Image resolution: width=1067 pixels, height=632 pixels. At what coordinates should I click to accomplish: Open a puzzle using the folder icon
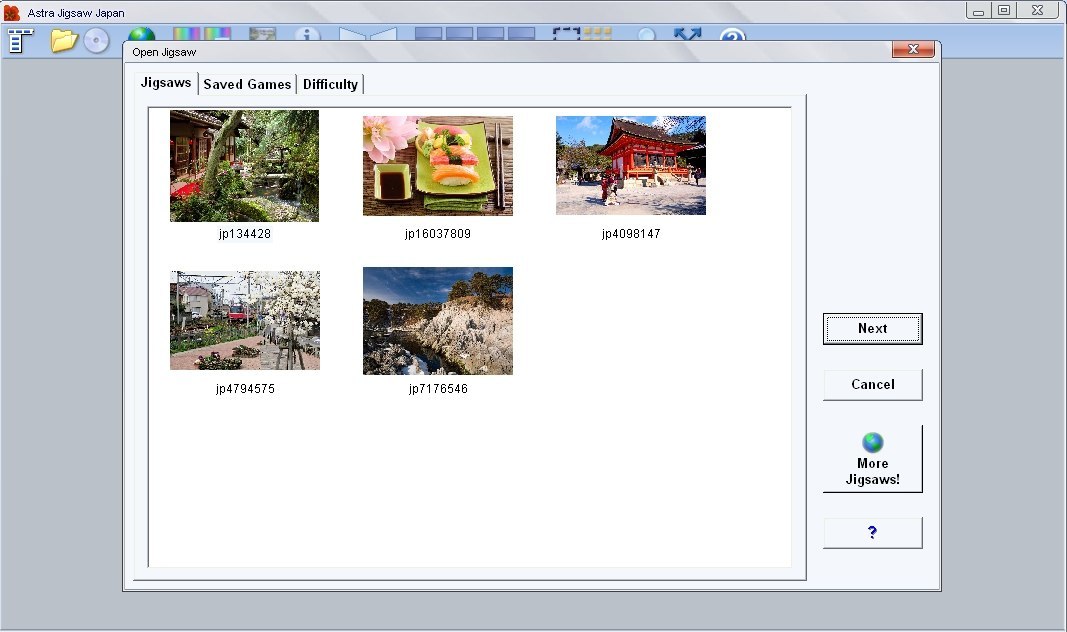[63, 41]
